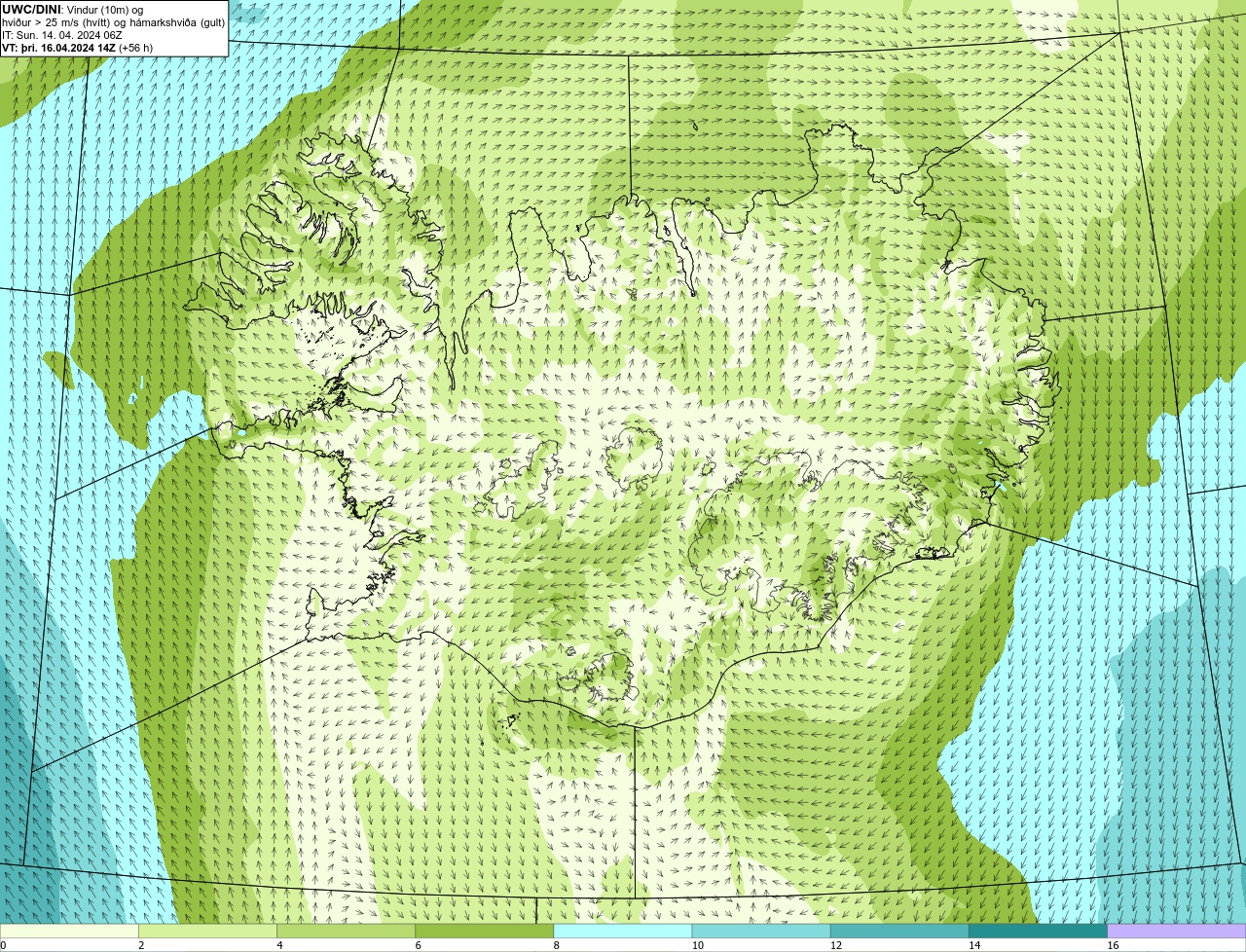This screenshot has width=1246, height=952.
Task: Click the olive green 6–8 m/s legend swatch
Action: [485, 931]
